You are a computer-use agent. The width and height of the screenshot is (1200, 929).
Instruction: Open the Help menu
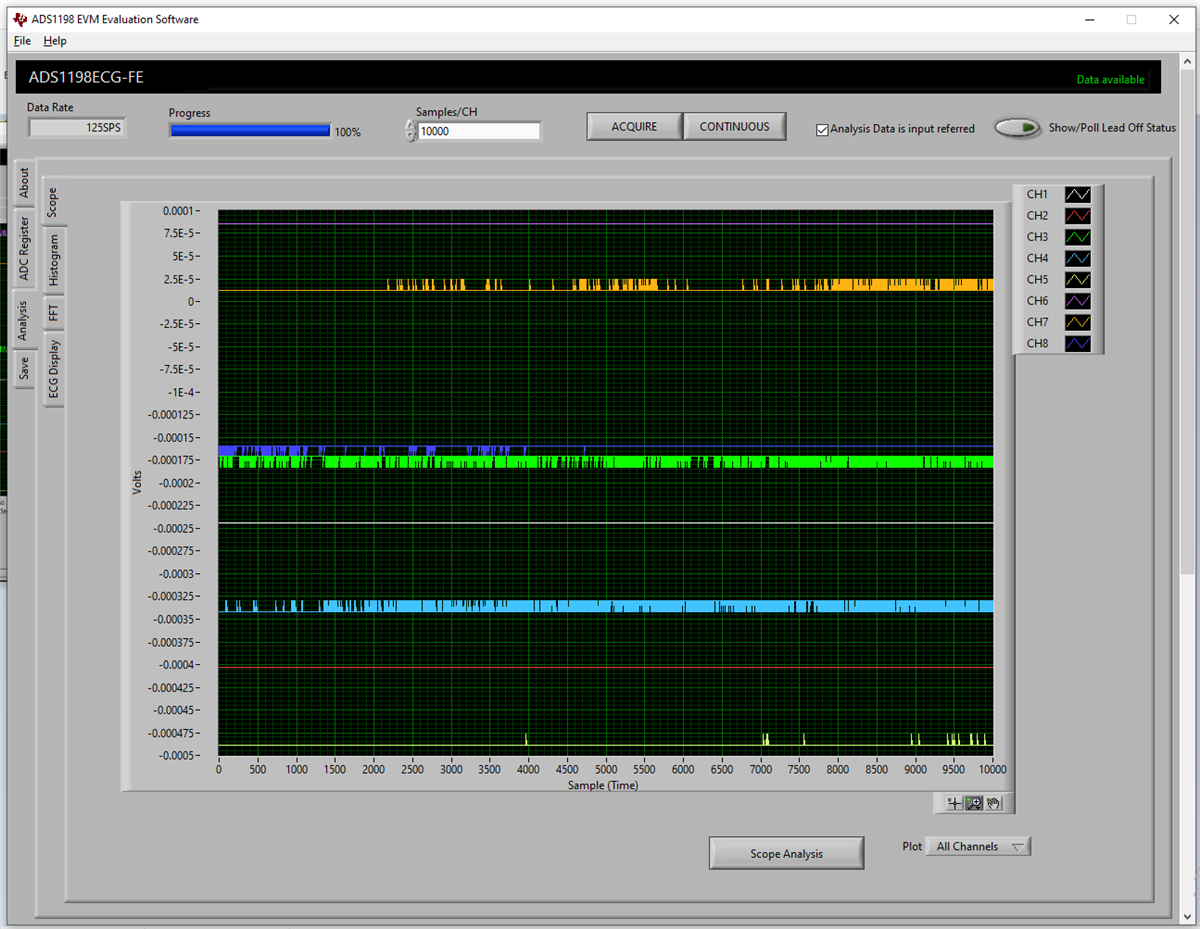pos(55,41)
